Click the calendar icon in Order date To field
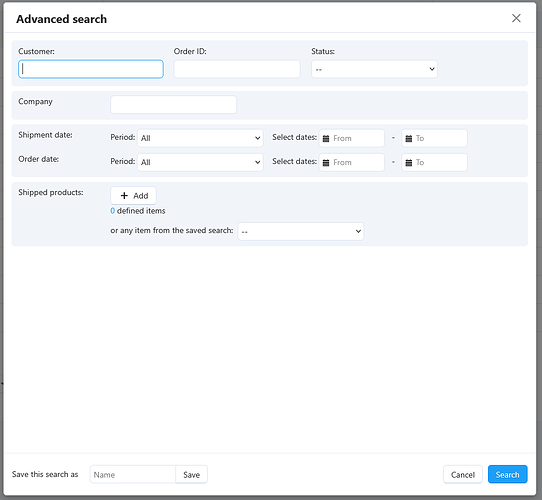Image resolution: width=542 pixels, height=500 pixels. [x=409, y=163]
